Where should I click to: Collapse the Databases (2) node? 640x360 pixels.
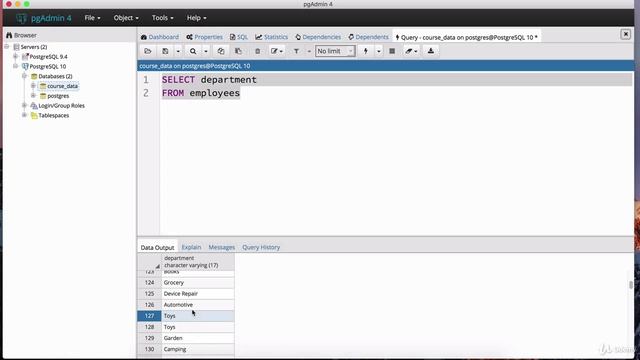(x=24, y=76)
